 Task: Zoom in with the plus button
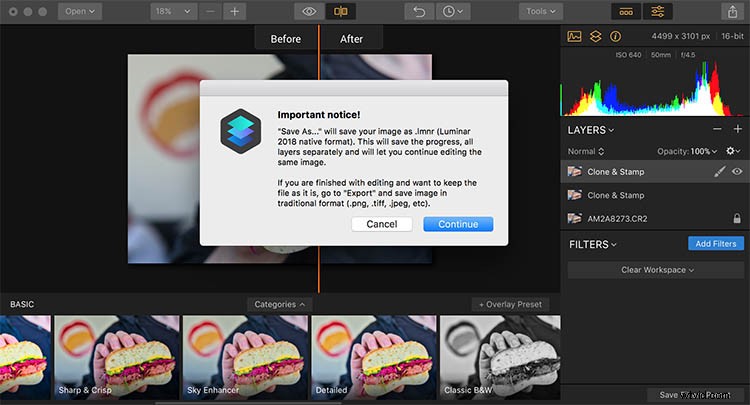pyautogui.click(x=234, y=11)
